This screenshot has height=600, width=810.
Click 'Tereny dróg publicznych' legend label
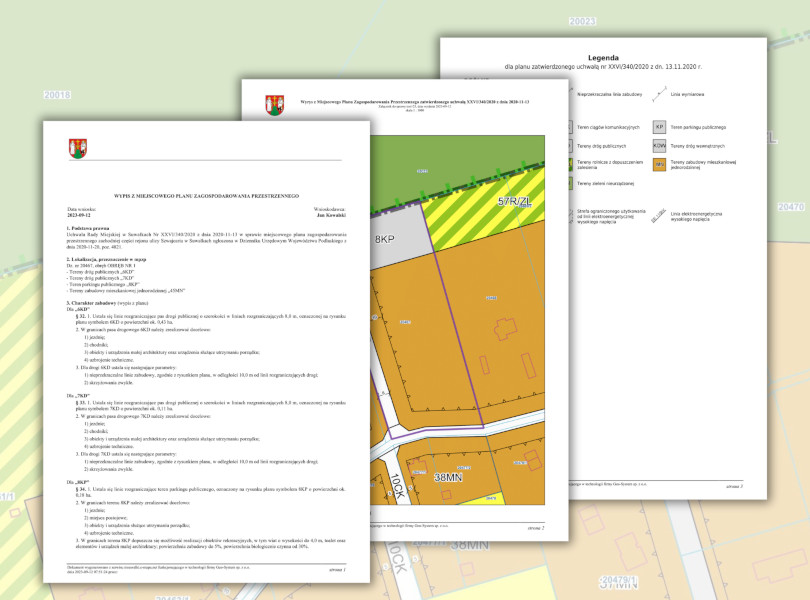[x=601, y=146]
